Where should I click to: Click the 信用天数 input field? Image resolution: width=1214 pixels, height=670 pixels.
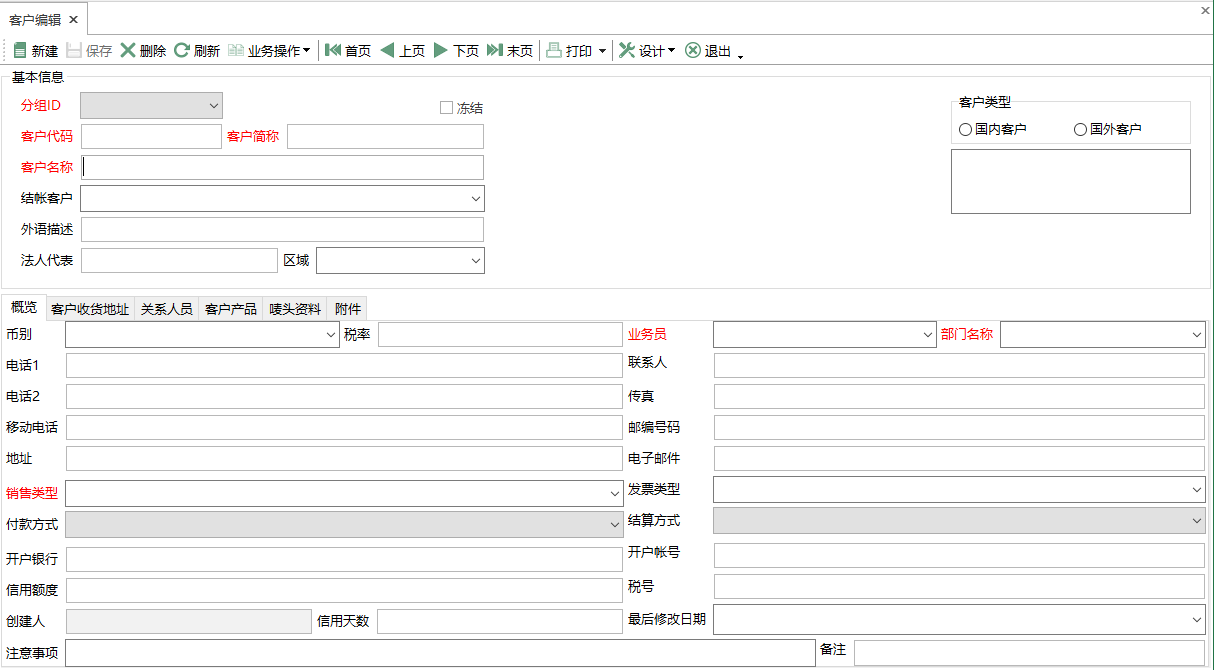tap(500, 621)
